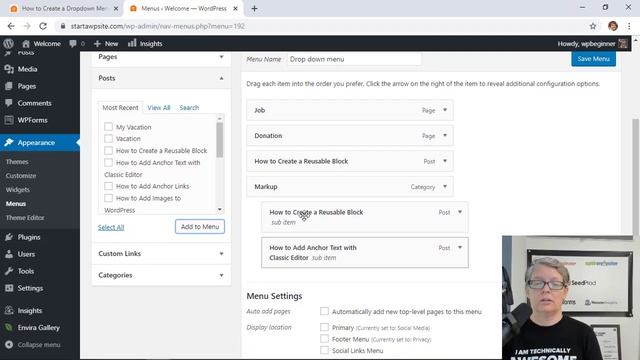640x360 pixels.
Task: Check How to Add Images to WordPress post
Action: (x=108, y=198)
